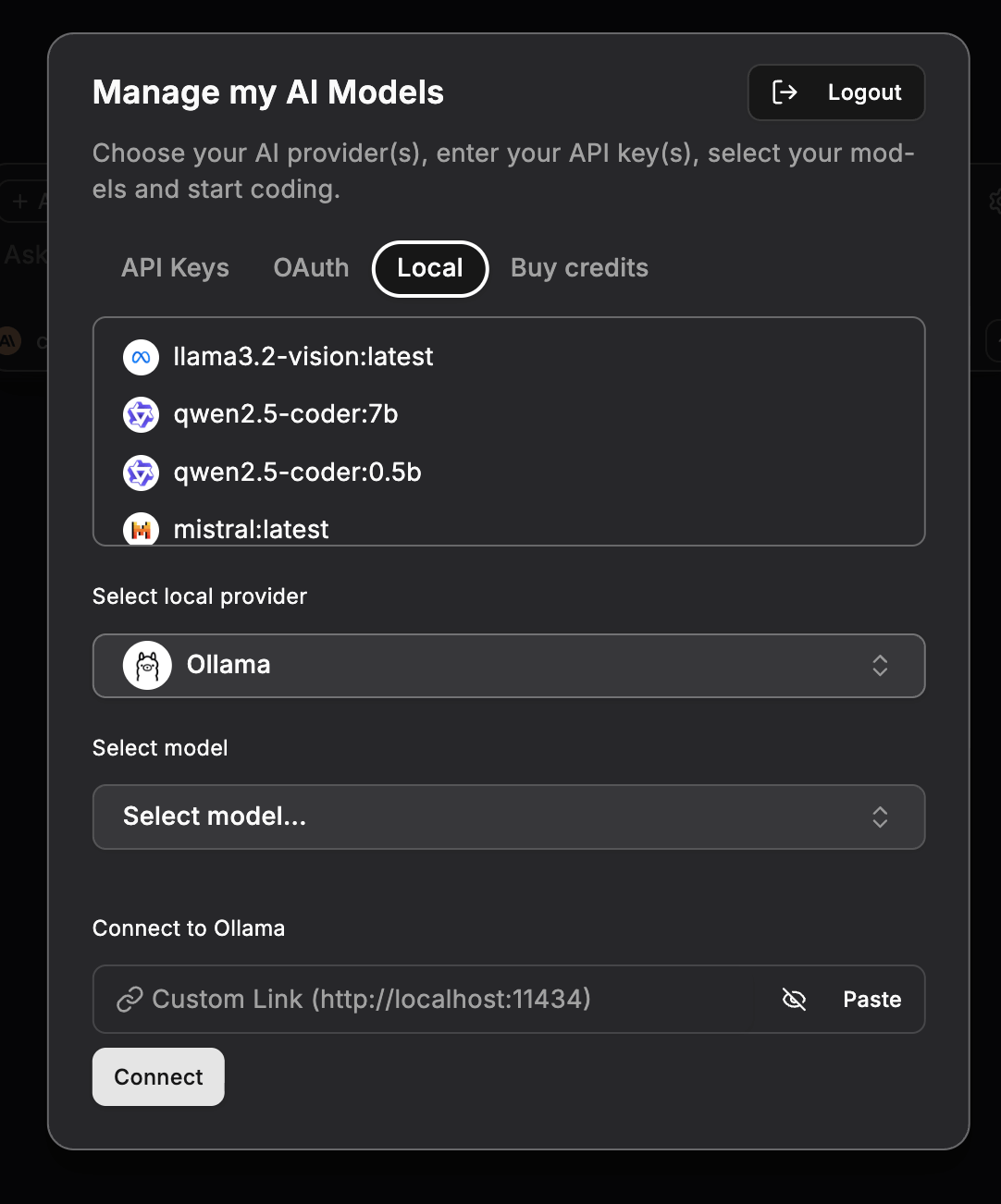The image size is (1001, 1204).
Task: Click the Meta icon beside llama3.2-vision:latest
Action: [x=141, y=357]
